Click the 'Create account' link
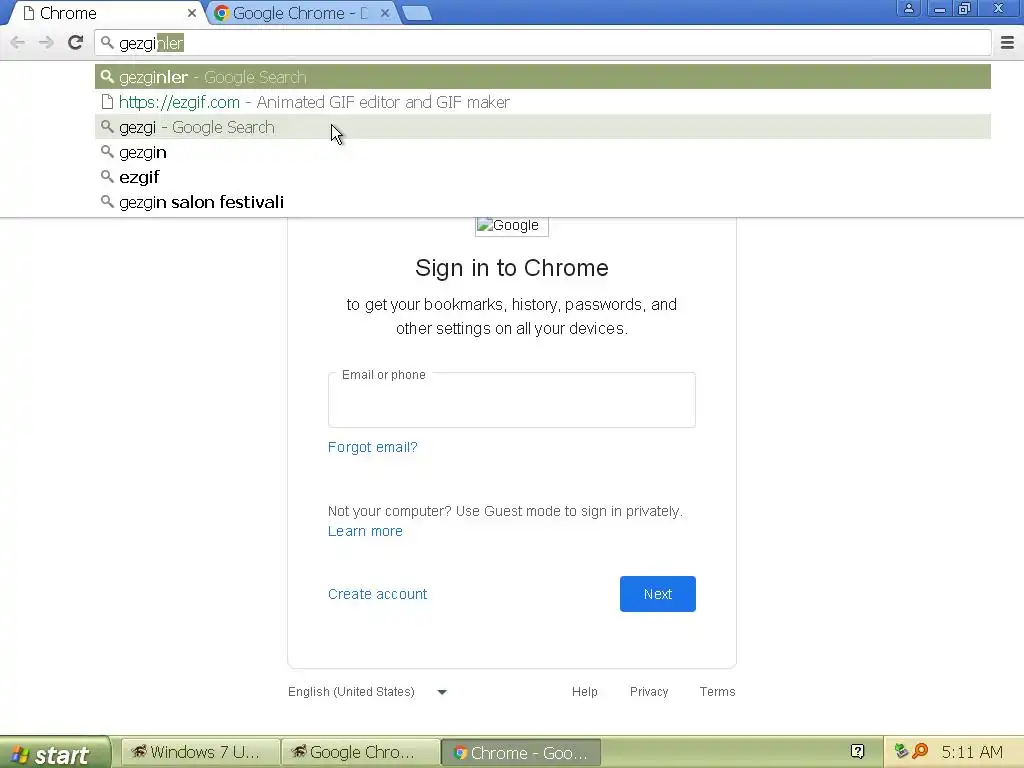 (x=377, y=594)
